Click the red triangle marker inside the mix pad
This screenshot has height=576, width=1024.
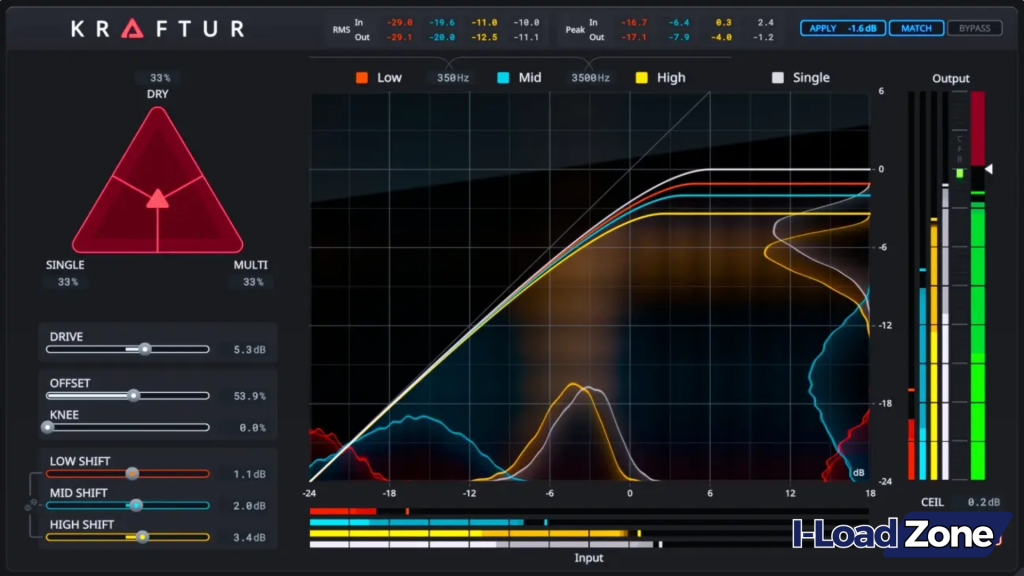(157, 200)
